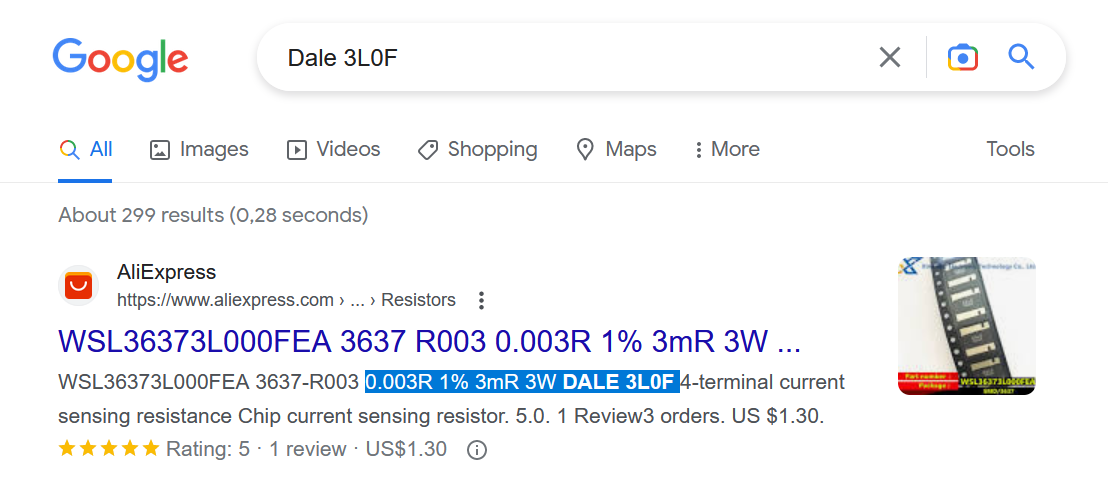Click the Maps tab pin icon
Image resolution: width=1108 pixels, height=487 pixels.
[585, 150]
